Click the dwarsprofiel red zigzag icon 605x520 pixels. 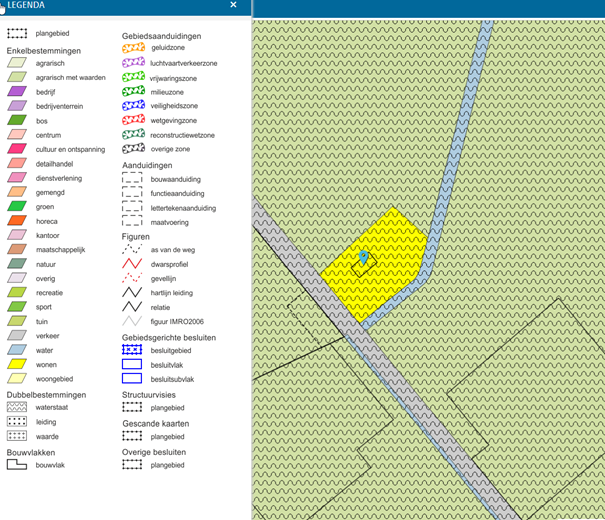pos(132,263)
